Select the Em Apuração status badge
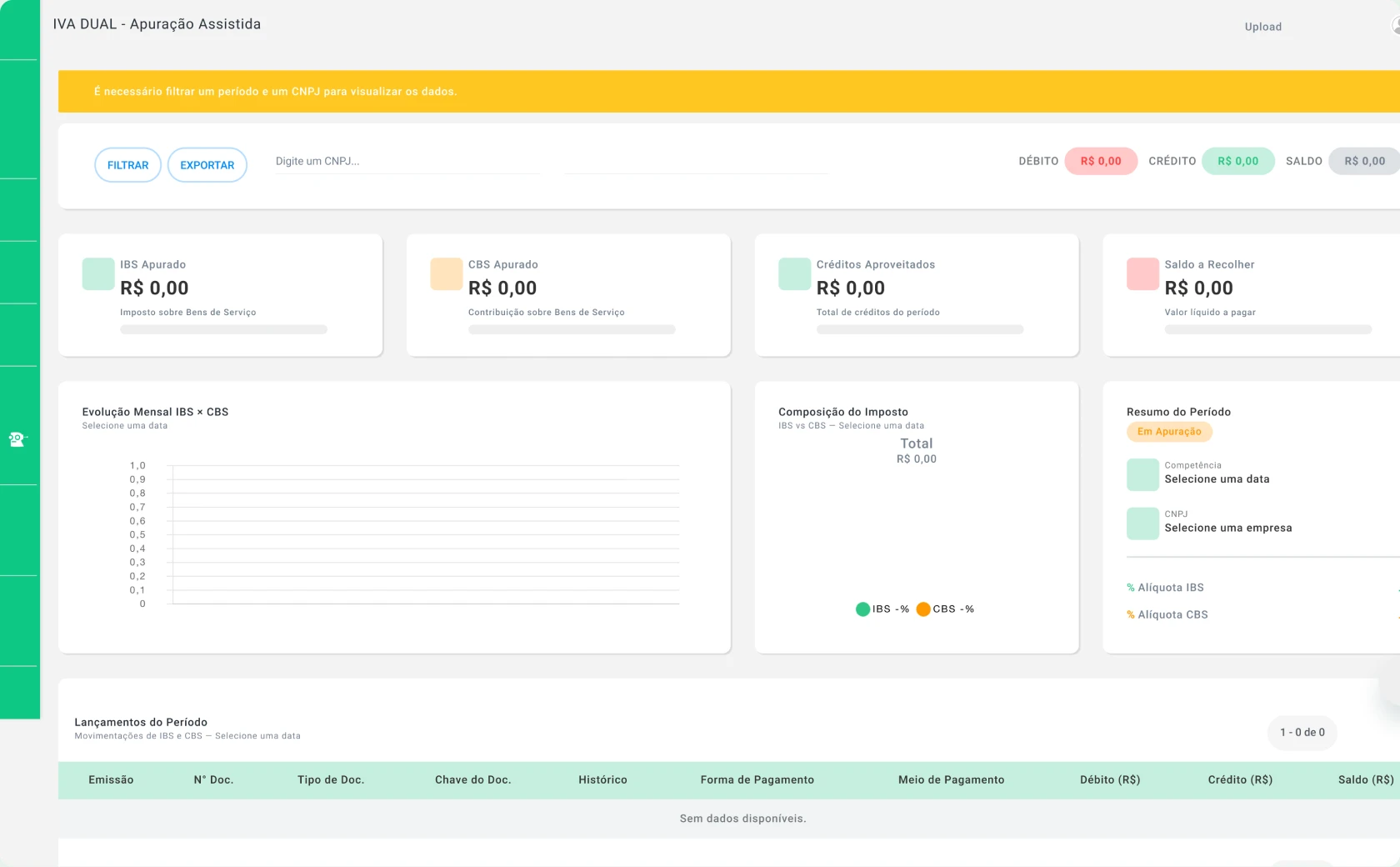Screen dimensions: 1400x867 point(1169,432)
